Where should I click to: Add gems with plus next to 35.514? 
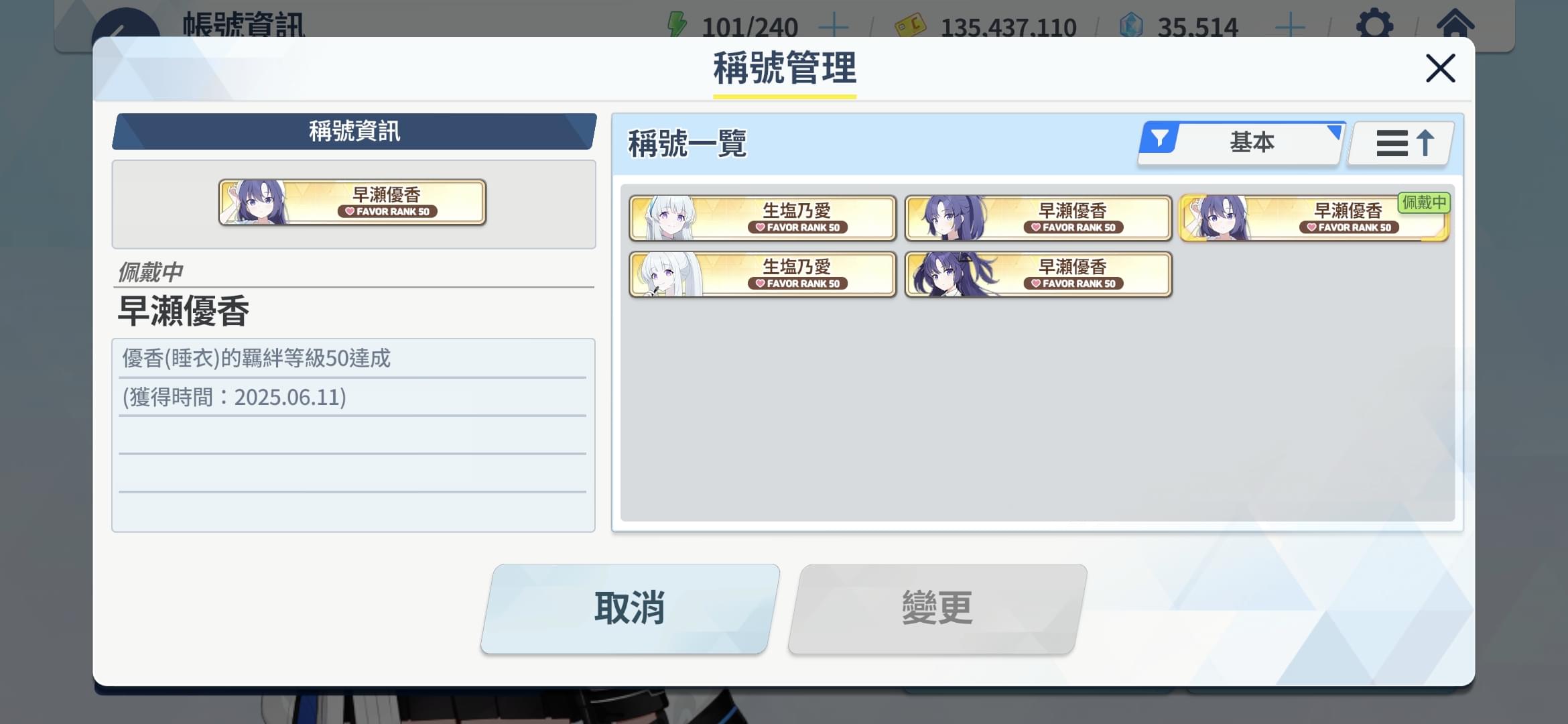point(1289,27)
